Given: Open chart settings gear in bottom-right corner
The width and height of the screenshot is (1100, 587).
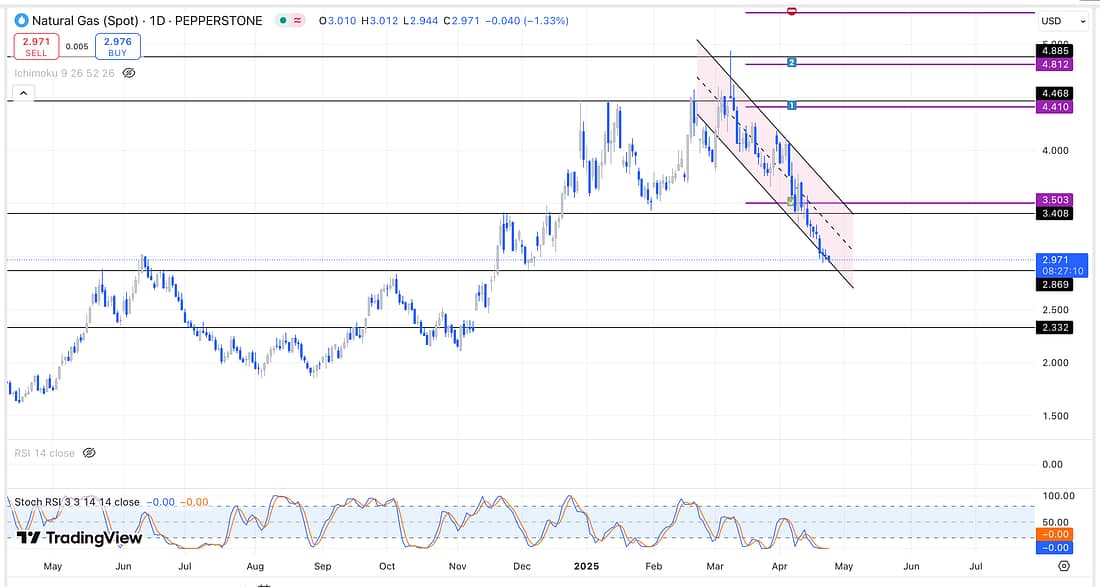Looking at the screenshot, I should 1063,565.
